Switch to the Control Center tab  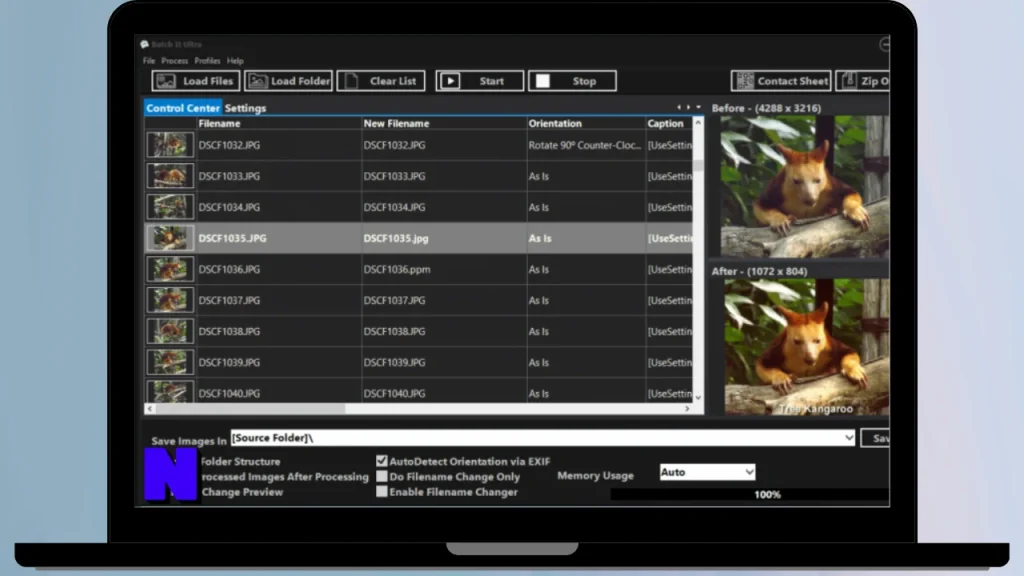click(x=183, y=108)
